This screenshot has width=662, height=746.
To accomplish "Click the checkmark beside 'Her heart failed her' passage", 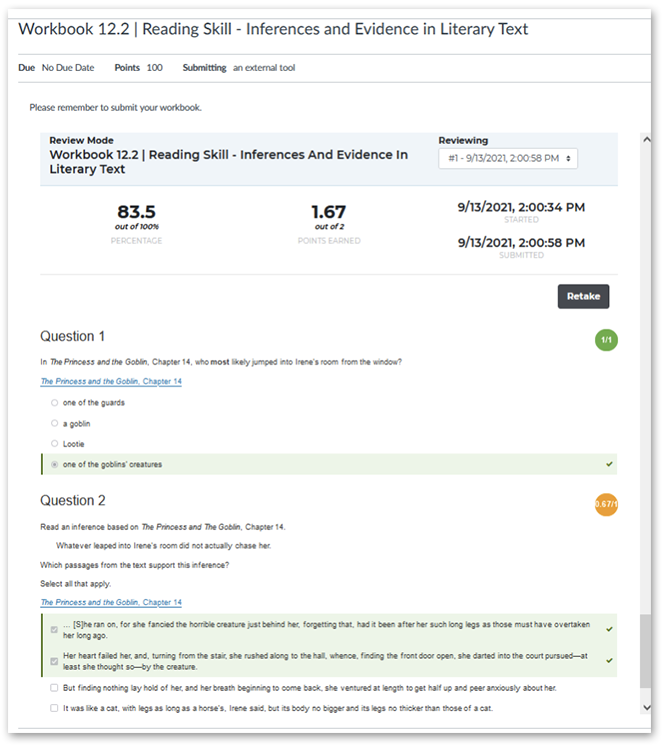I will 609,660.
